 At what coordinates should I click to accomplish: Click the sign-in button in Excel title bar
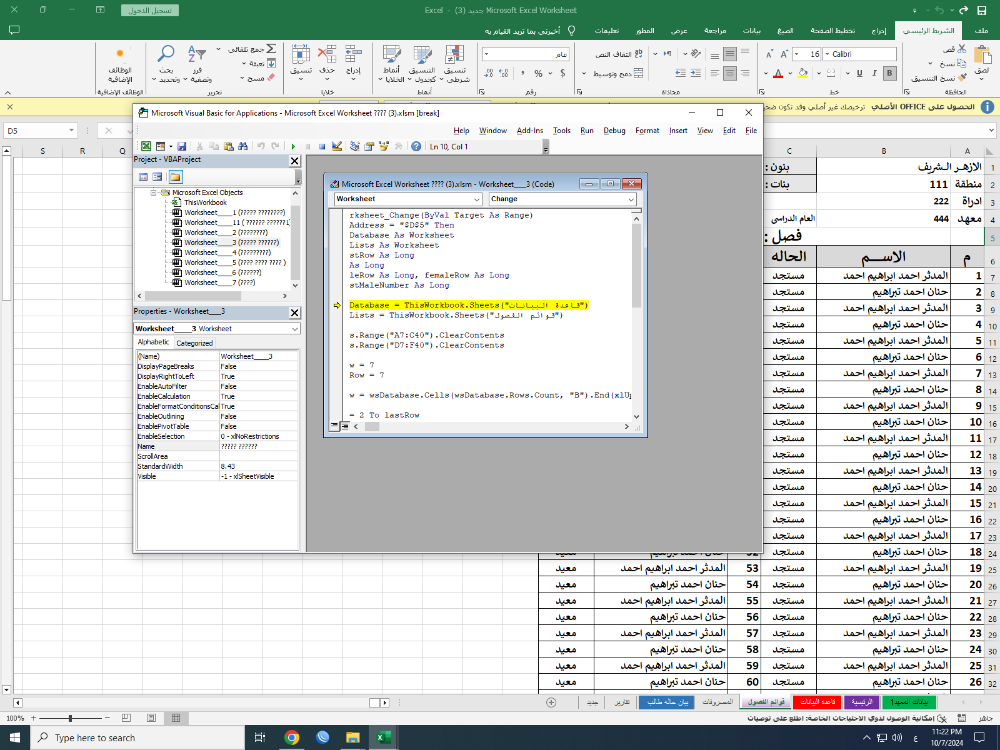coord(150,10)
